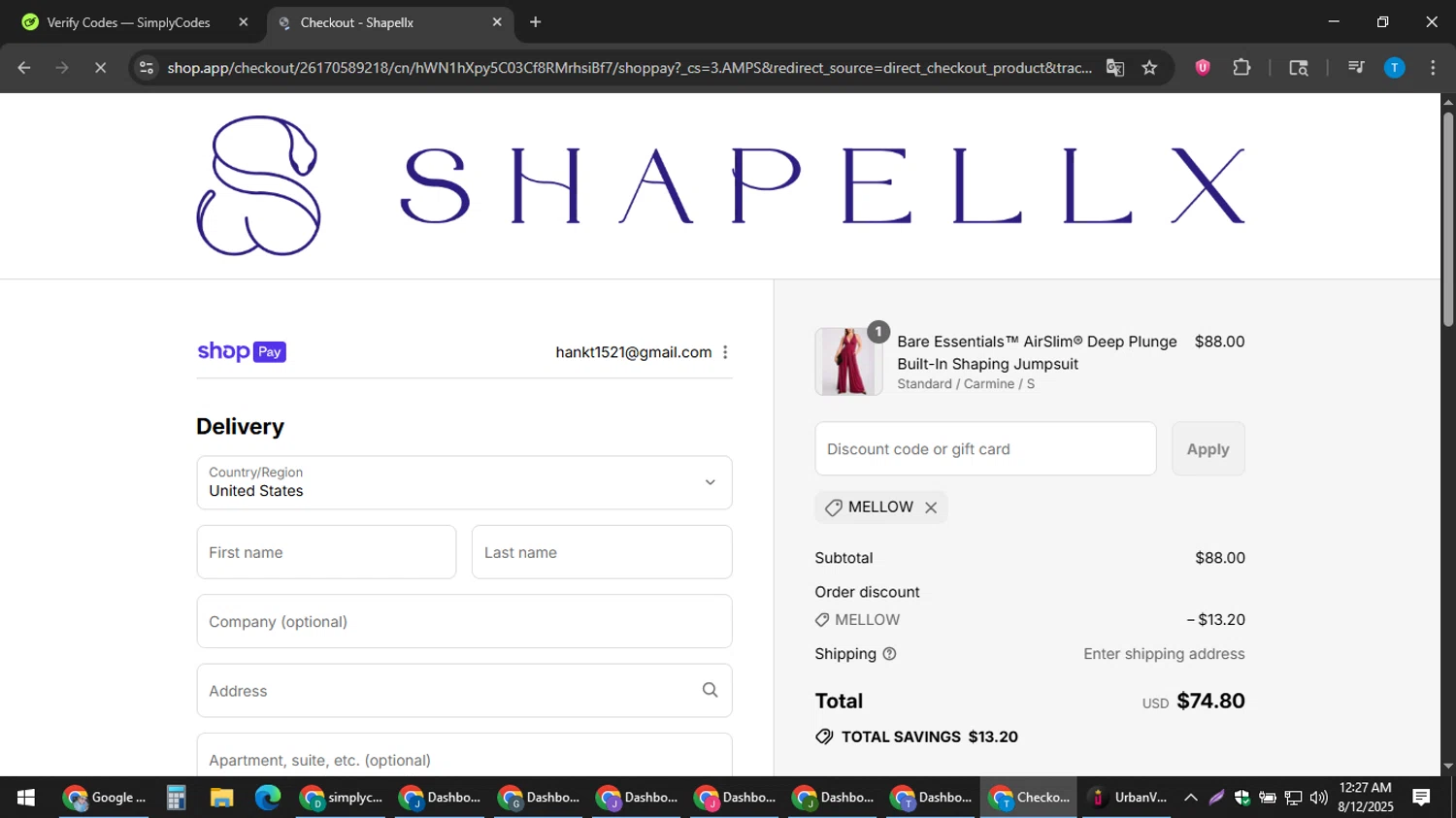The width and height of the screenshot is (1456, 818).
Task: Remove the MELLOW discount code tag
Action: 931,507
